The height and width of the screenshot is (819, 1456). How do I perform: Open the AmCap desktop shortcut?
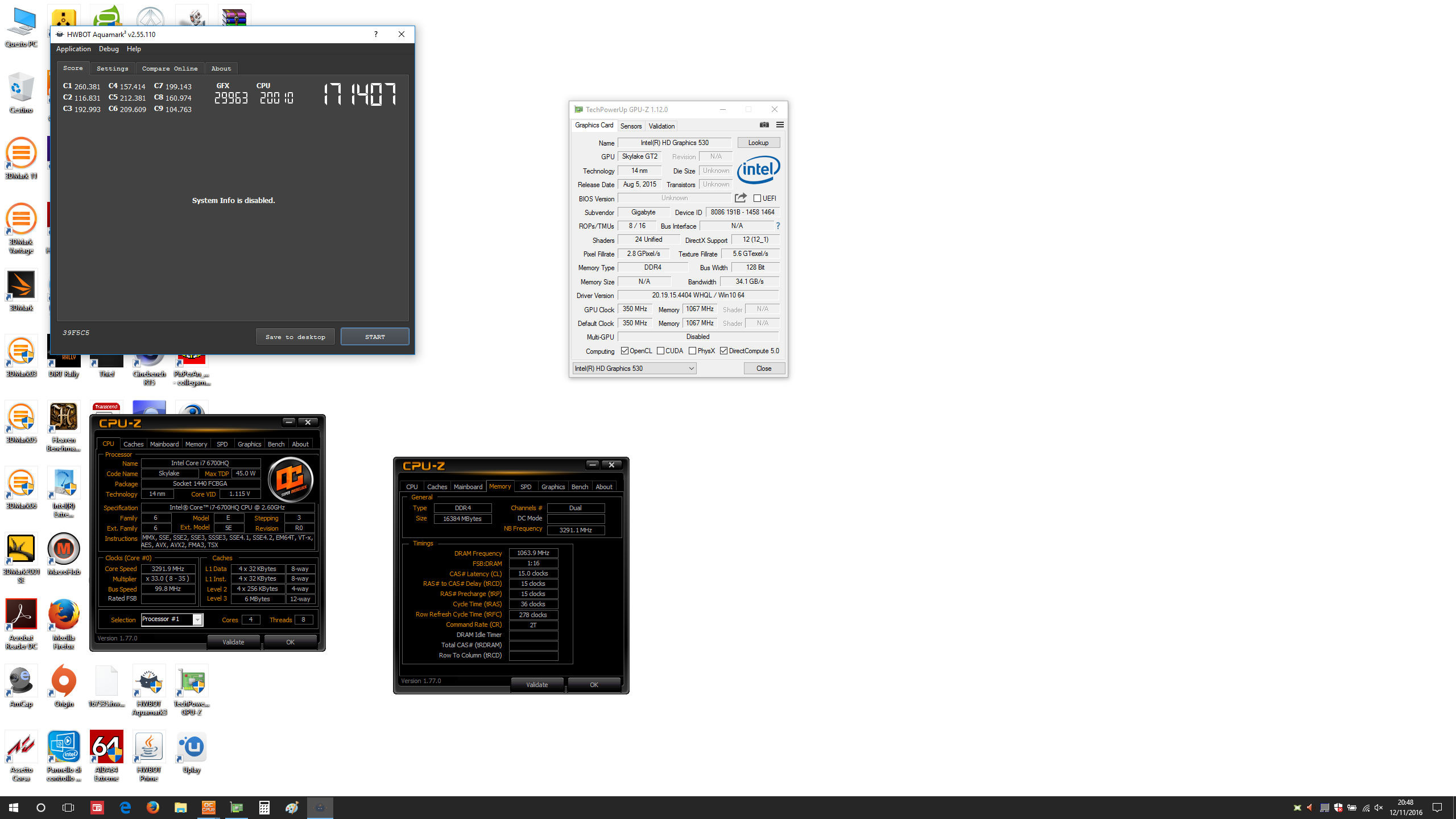(21, 686)
